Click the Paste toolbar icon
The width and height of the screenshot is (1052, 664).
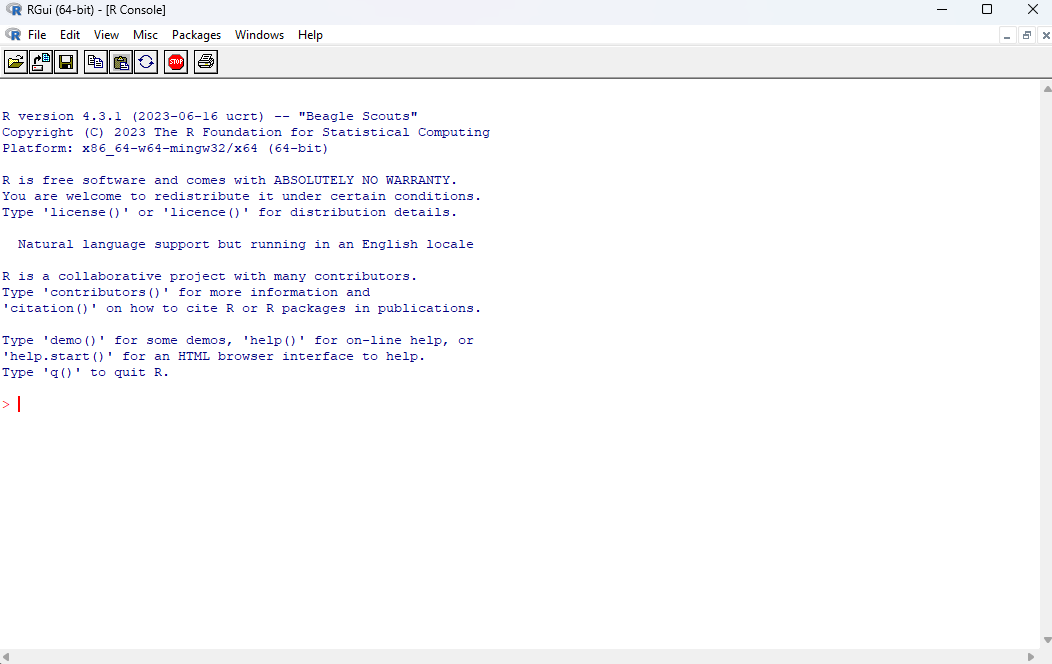coord(121,62)
